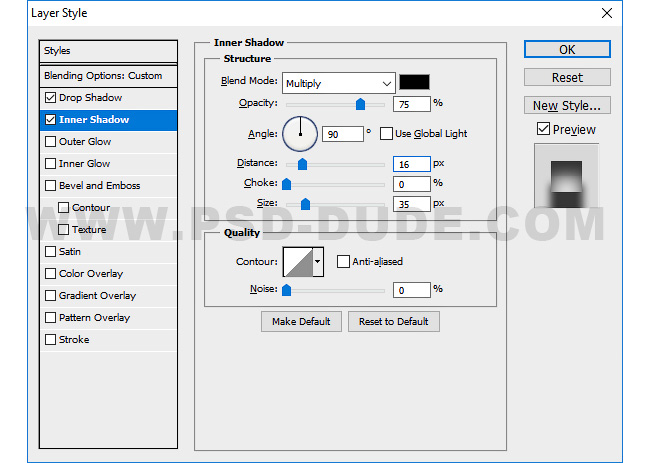Tick the Texture sub-option checkbox
Screen dimensions: 650x463
pyautogui.click(x=63, y=230)
